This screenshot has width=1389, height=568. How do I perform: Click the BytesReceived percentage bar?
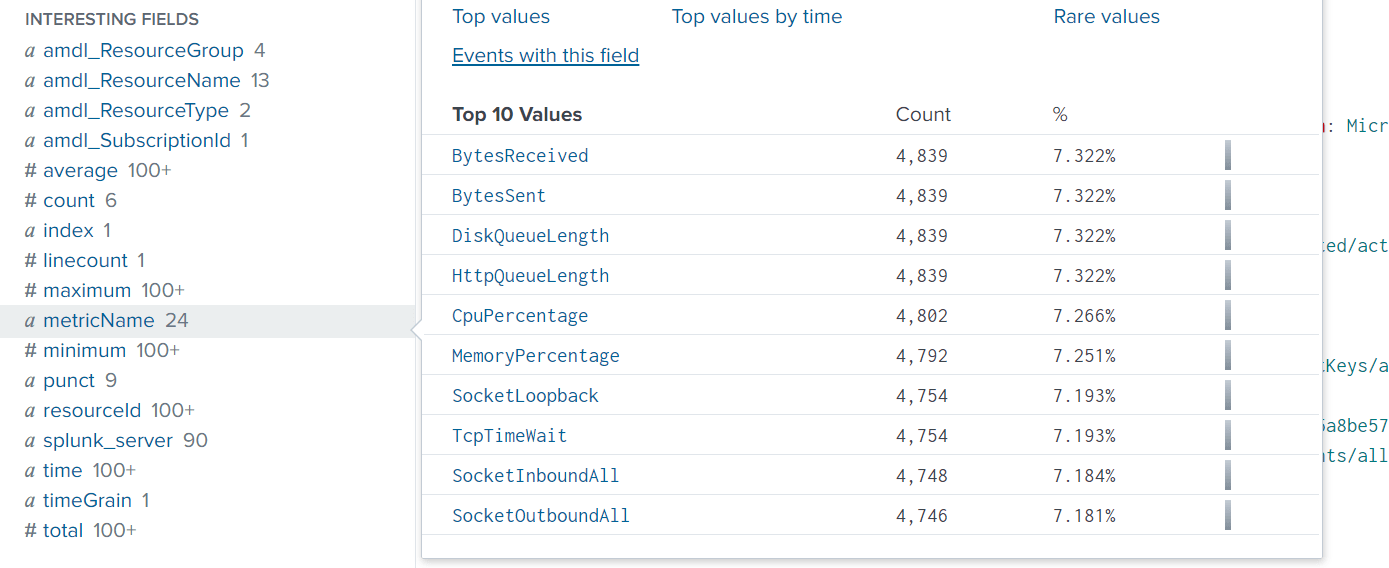pyautogui.click(x=1228, y=156)
